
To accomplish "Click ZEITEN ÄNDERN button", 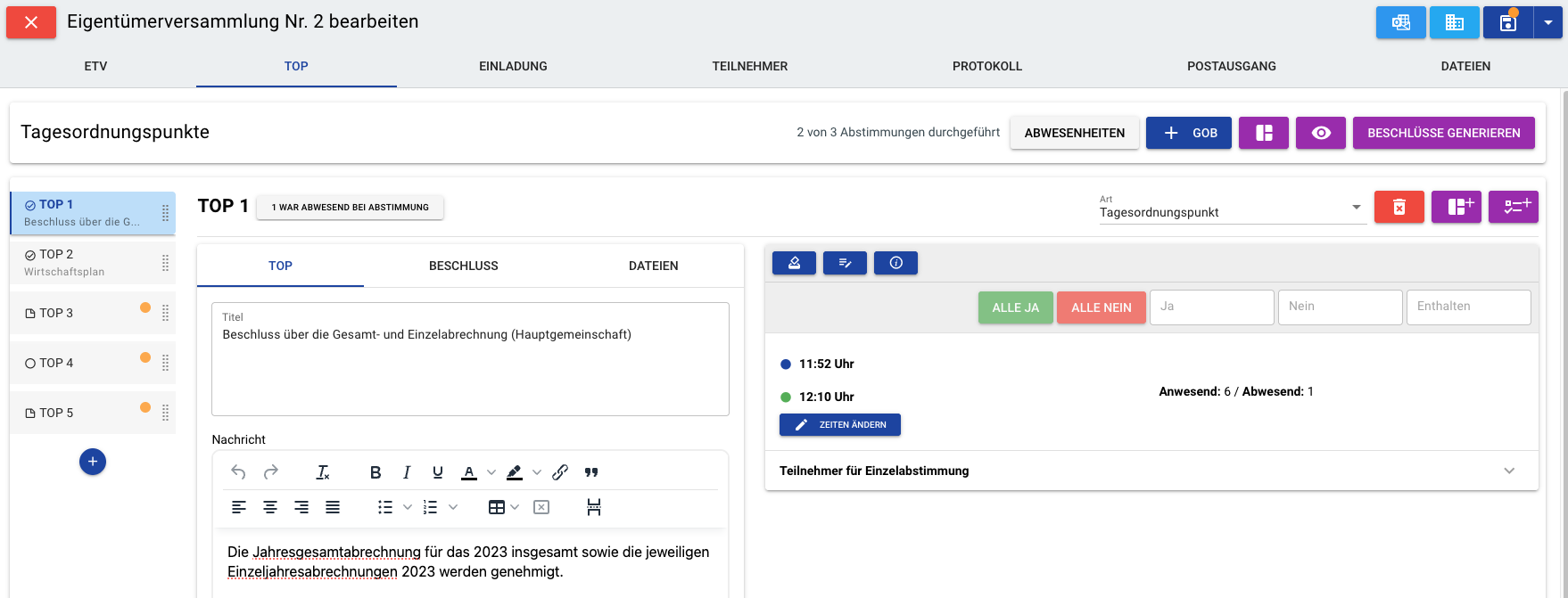I will coord(840,425).
